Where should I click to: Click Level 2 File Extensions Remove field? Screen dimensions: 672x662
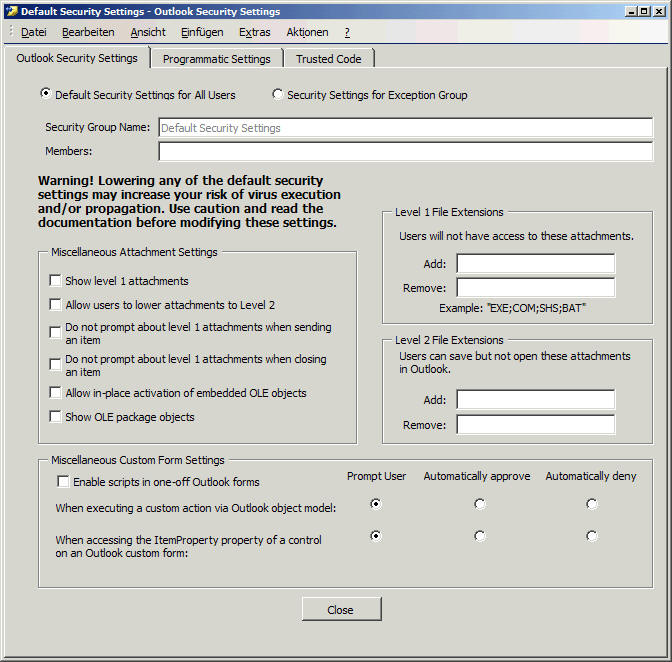(x=536, y=425)
